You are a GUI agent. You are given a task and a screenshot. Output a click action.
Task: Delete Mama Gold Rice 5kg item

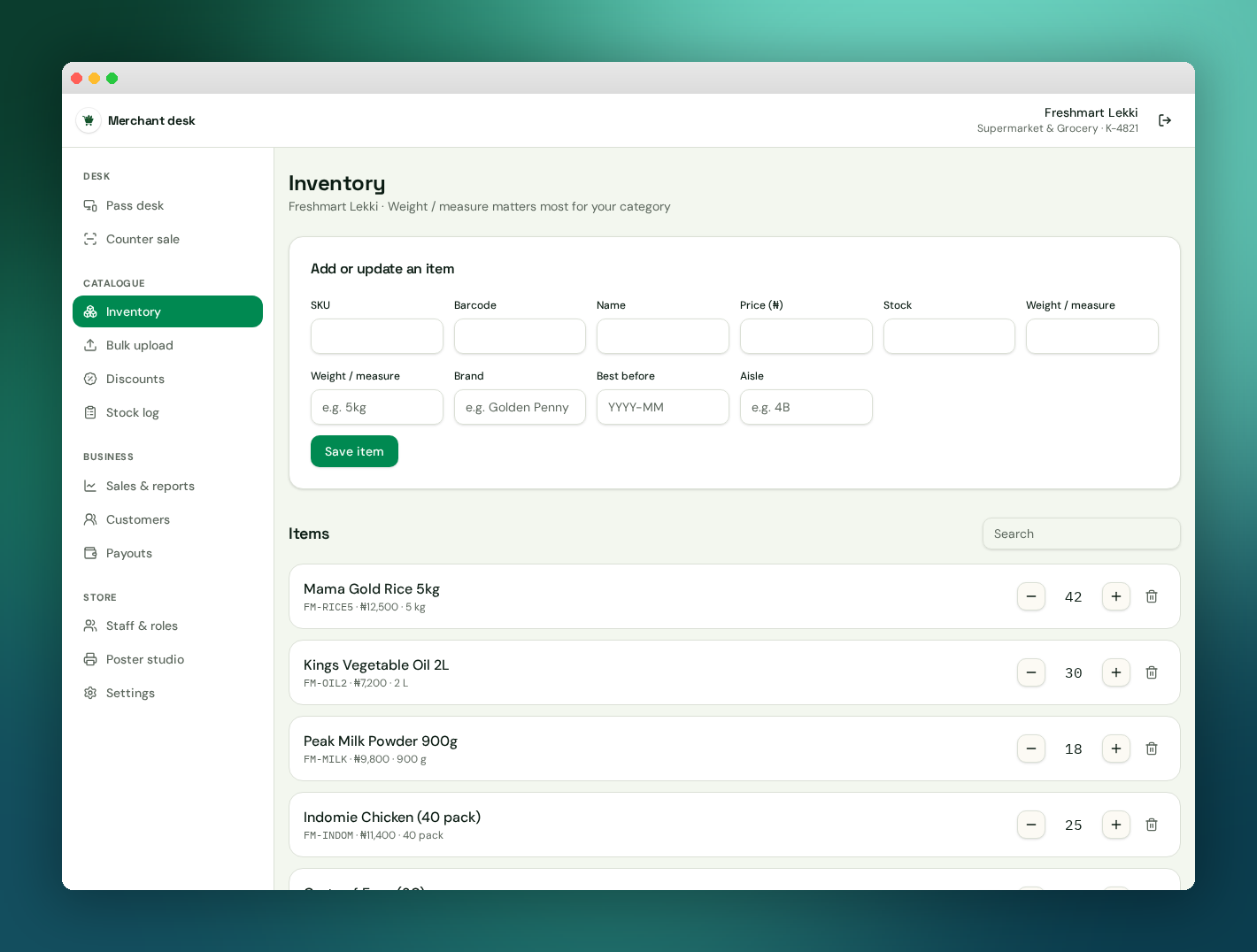point(1152,596)
